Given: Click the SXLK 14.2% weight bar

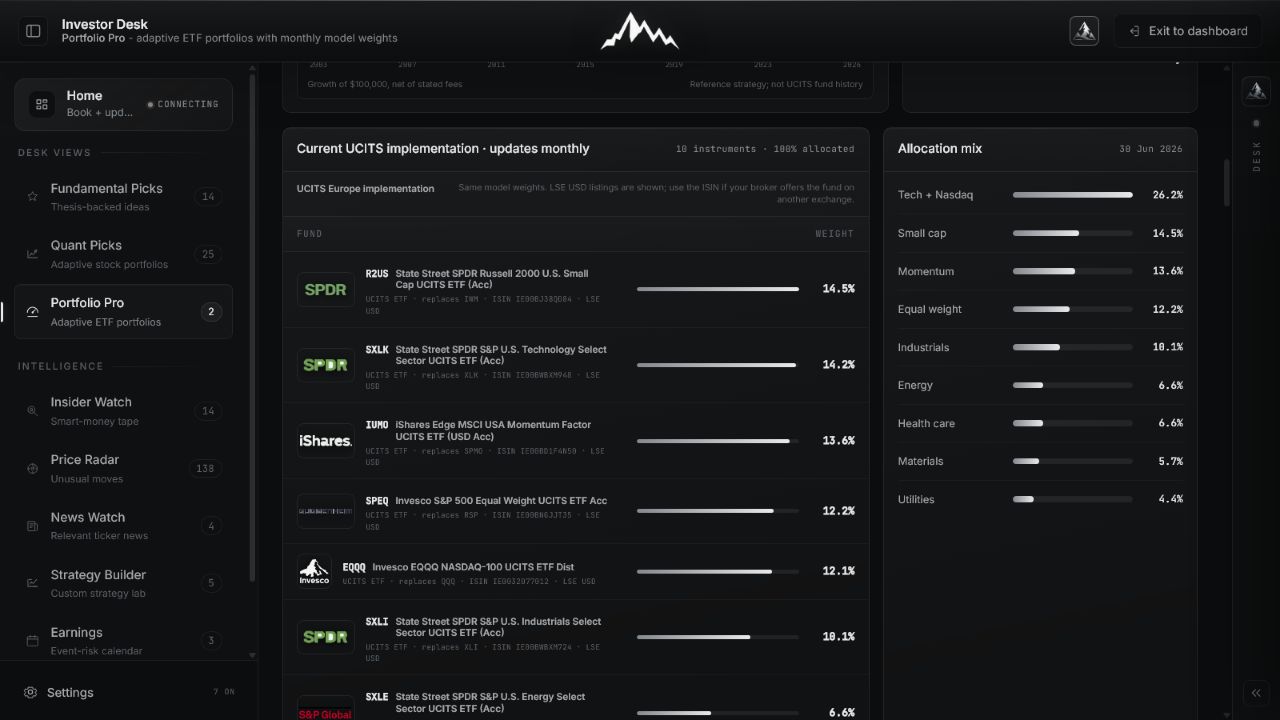Looking at the screenshot, I should pyautogui.click(x=718, y=365).
